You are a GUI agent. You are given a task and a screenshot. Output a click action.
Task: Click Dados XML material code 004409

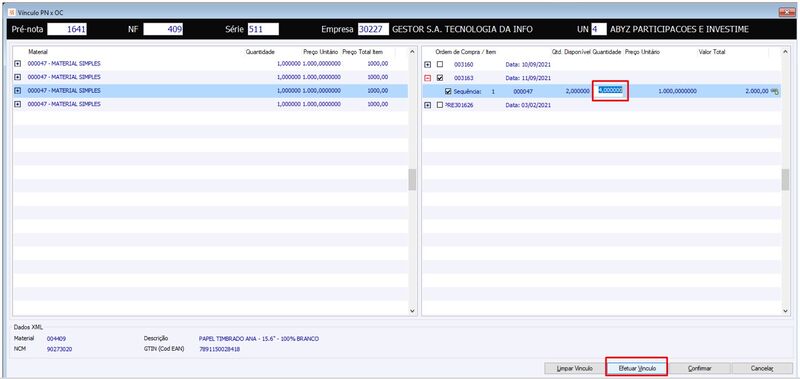tap(56, 339)
